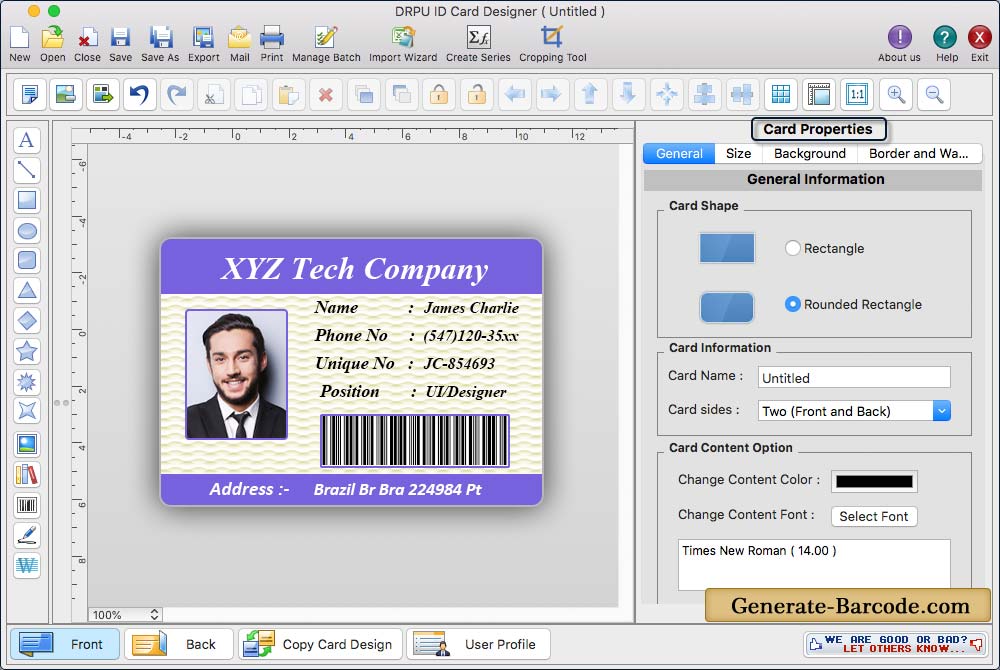Choose Rectangle card shape
The image size is (1000, 670).
point(792,248)
